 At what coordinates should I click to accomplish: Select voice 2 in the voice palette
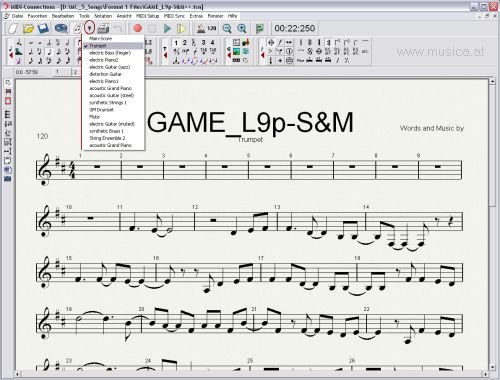[184, 42]
